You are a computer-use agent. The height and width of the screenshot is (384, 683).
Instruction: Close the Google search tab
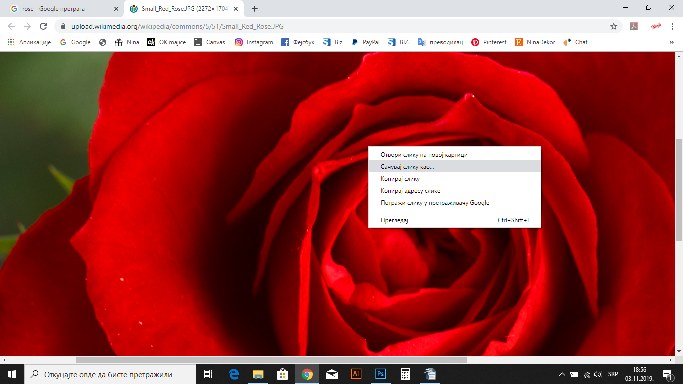coord(116,9)
